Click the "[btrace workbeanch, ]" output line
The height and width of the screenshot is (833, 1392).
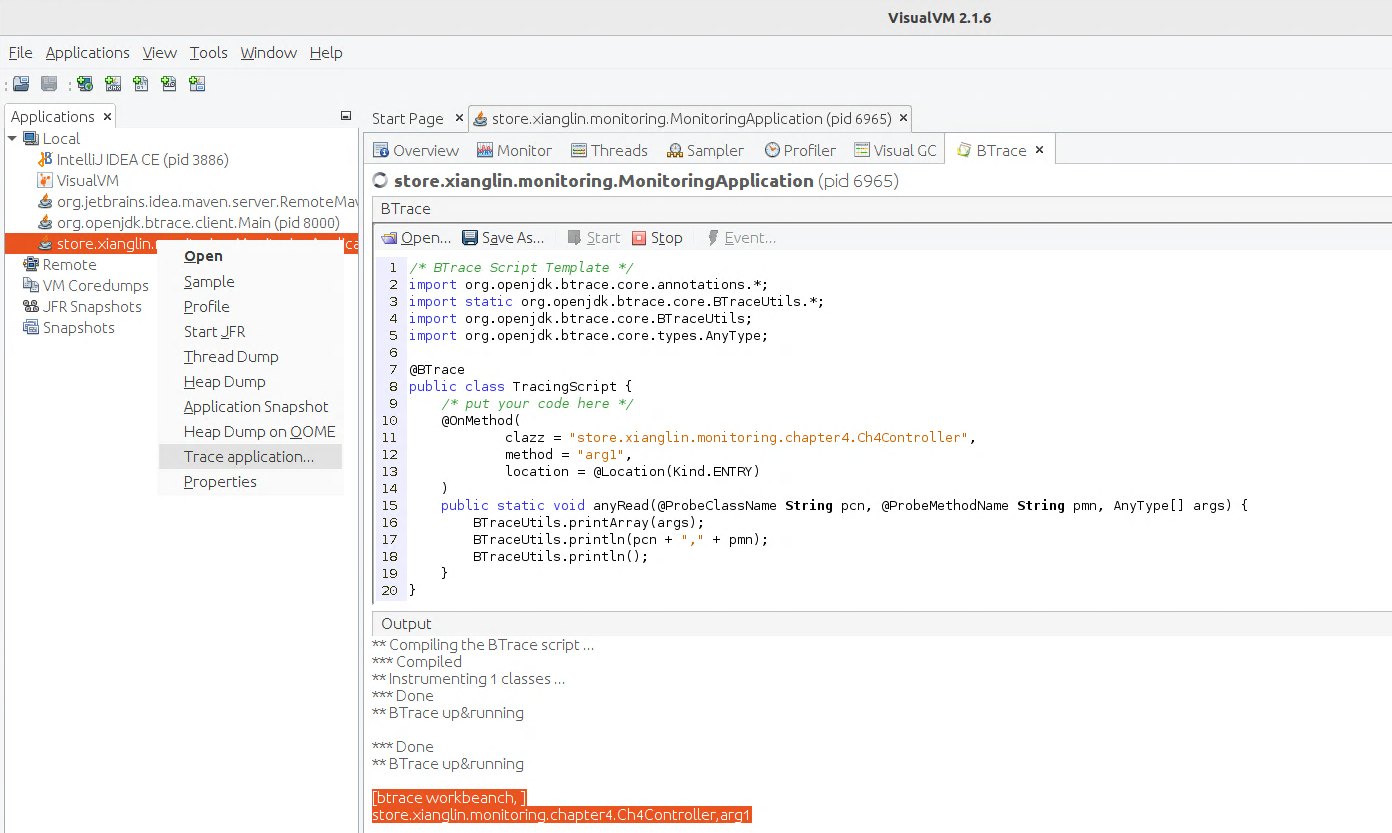tap(449, 798)
